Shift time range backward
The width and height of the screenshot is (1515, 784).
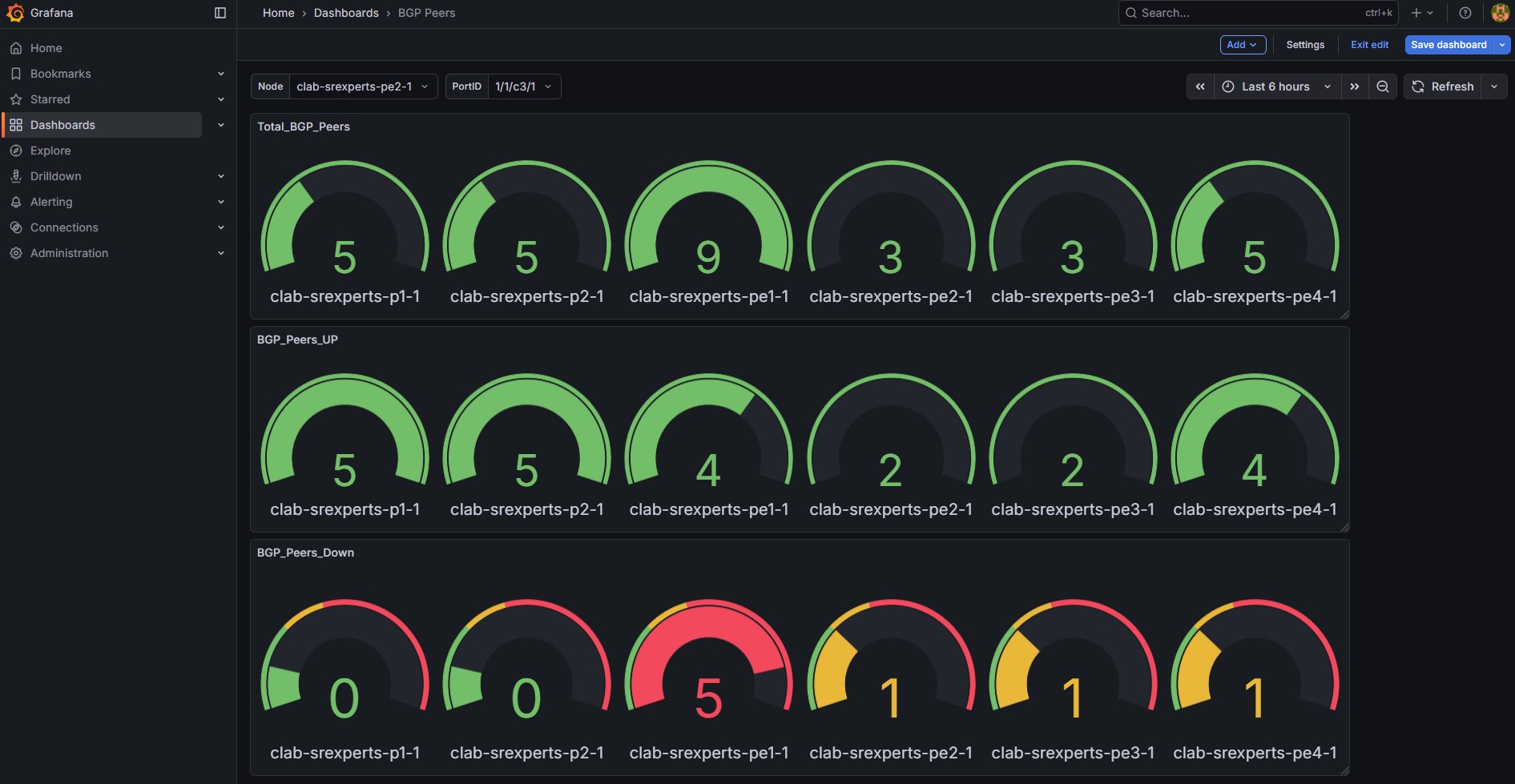coord(1200,86)
